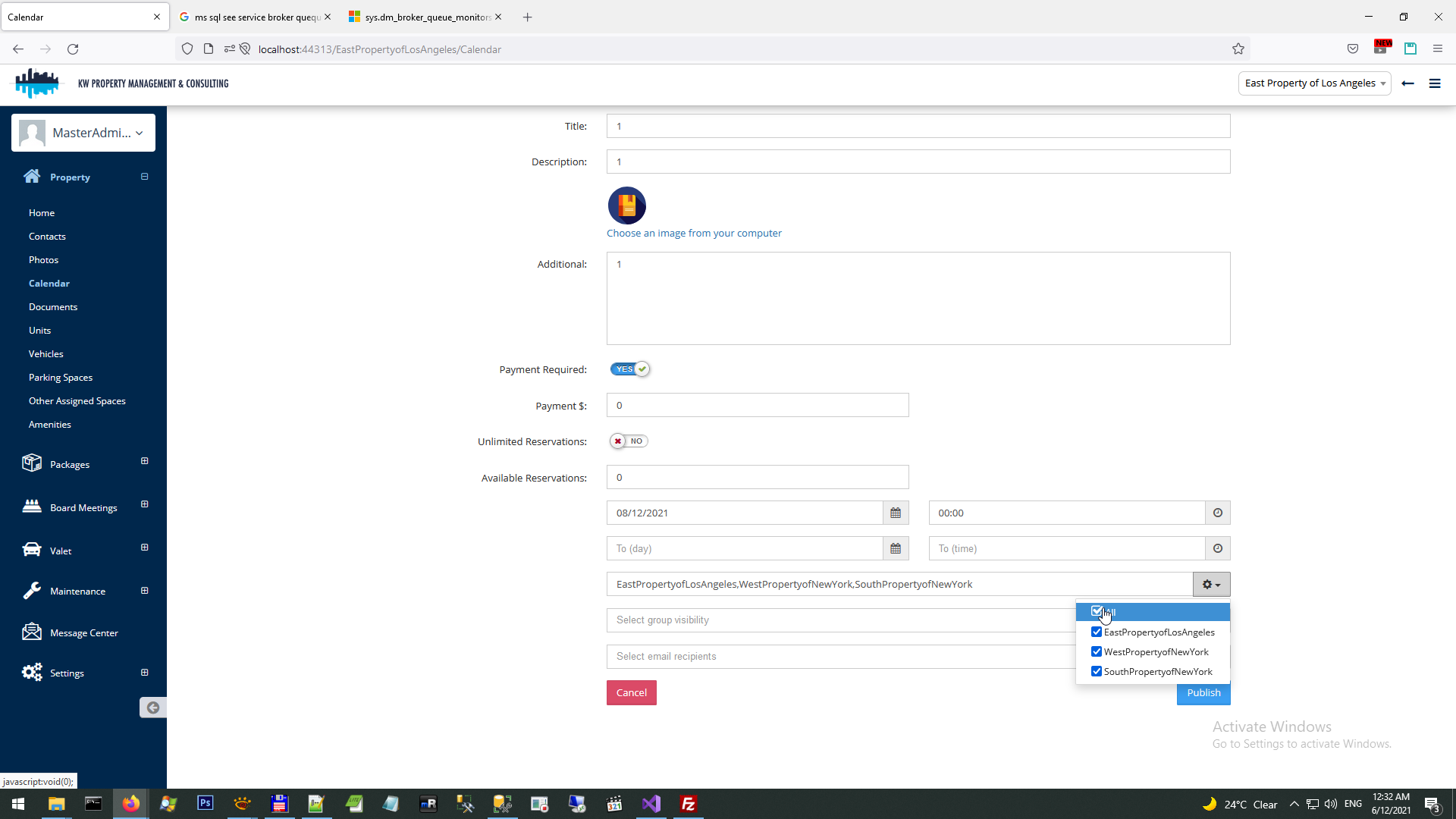Click the sidebar collapse arrow button
This screenshot has width=1456, height=819.
[x=152, y=708]
